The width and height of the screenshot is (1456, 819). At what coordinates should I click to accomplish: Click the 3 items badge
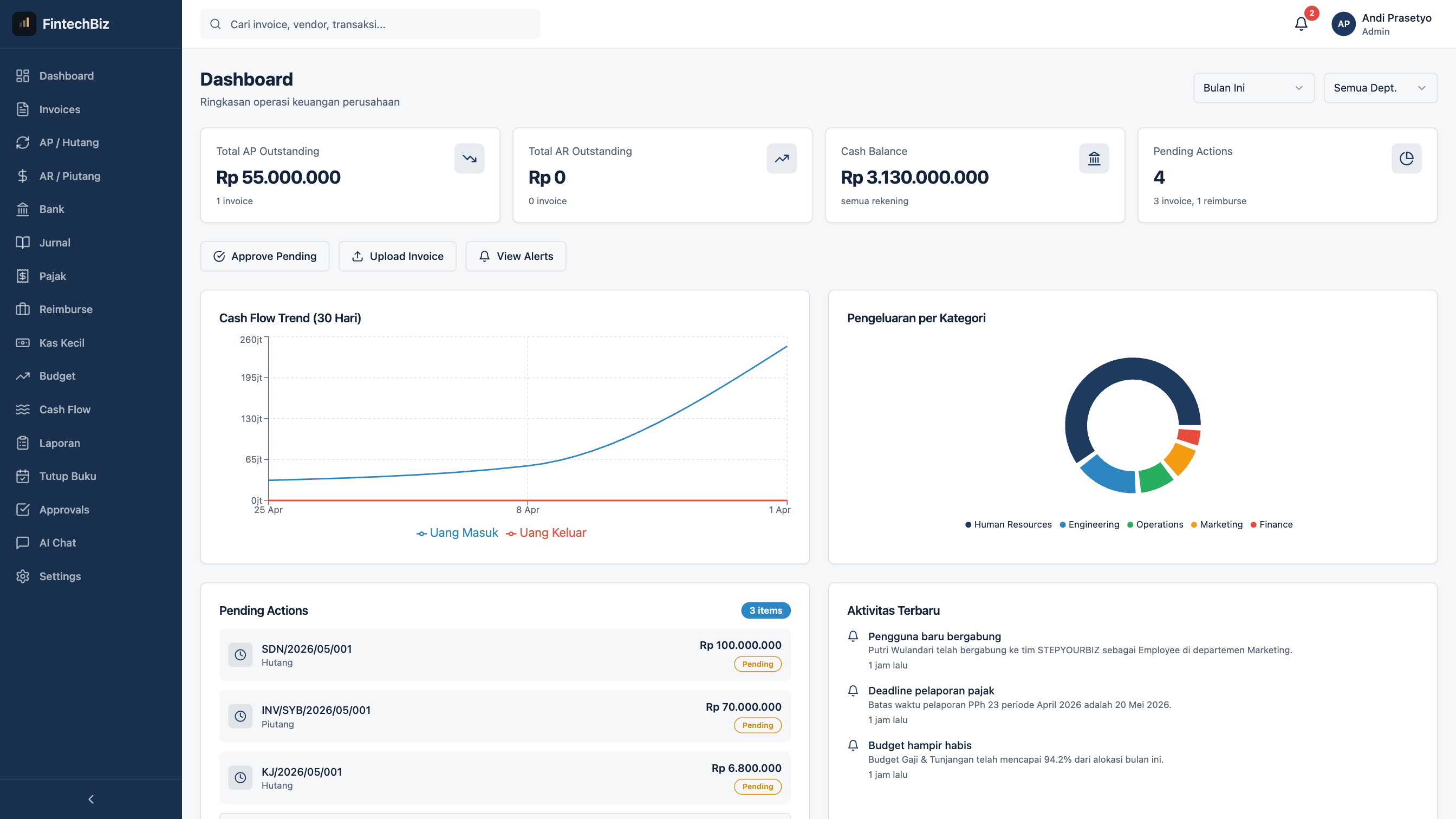pos(766,610)
